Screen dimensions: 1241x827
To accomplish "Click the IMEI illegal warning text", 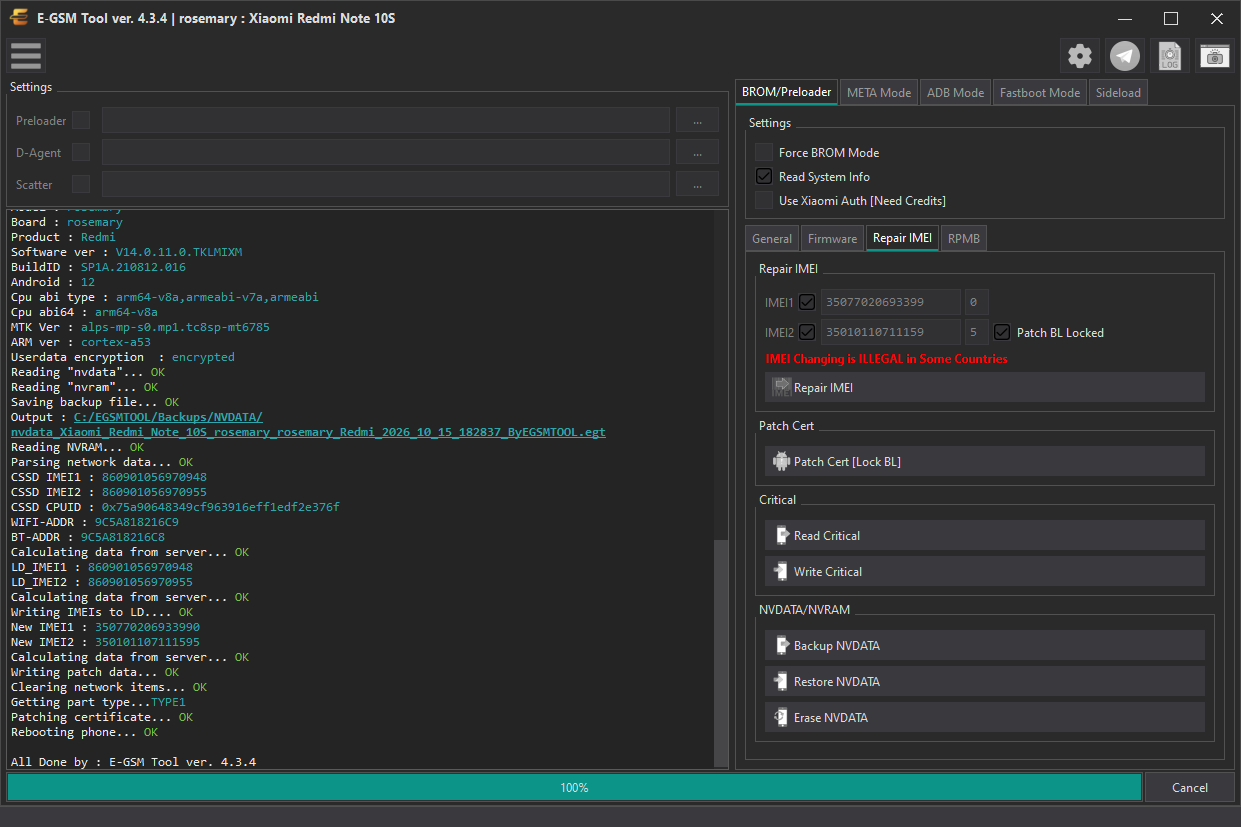I will click(886, 358).
